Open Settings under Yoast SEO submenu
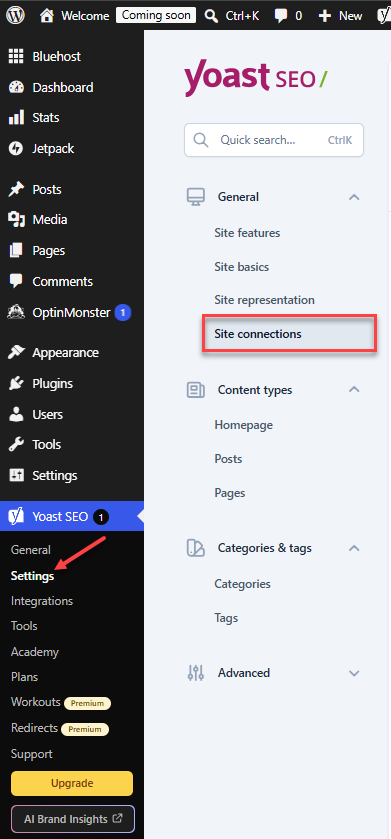391x839 pixels. 32,576
